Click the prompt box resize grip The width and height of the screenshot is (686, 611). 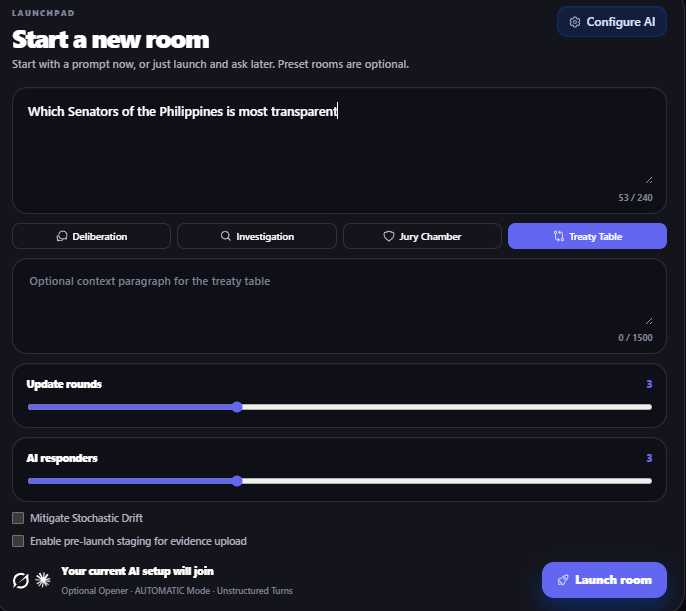pos(649,180)
